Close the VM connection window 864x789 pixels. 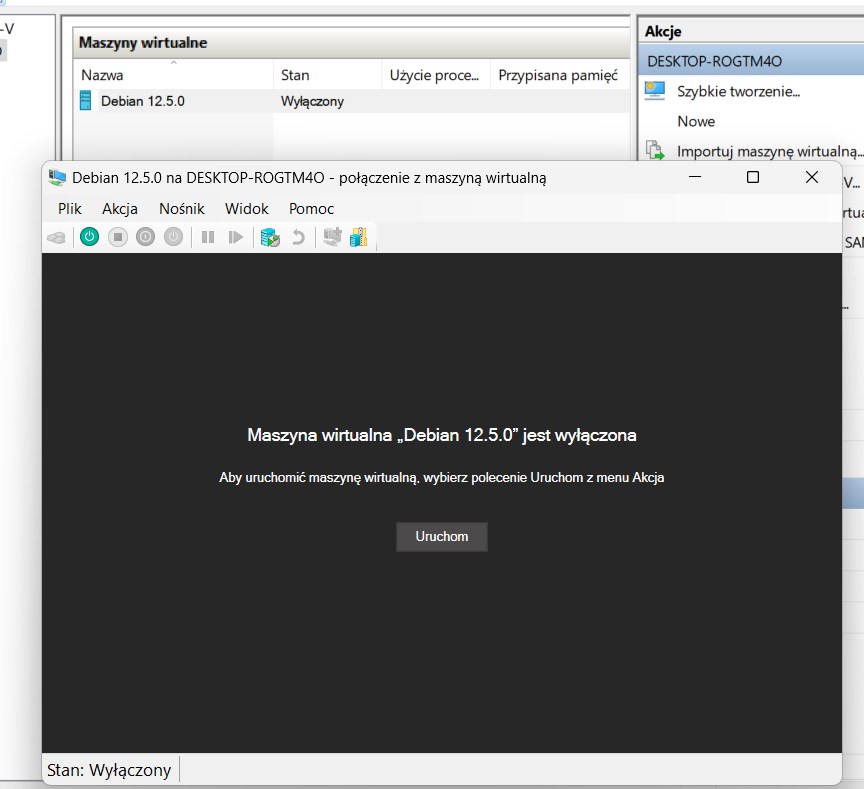tap(812, 177)
